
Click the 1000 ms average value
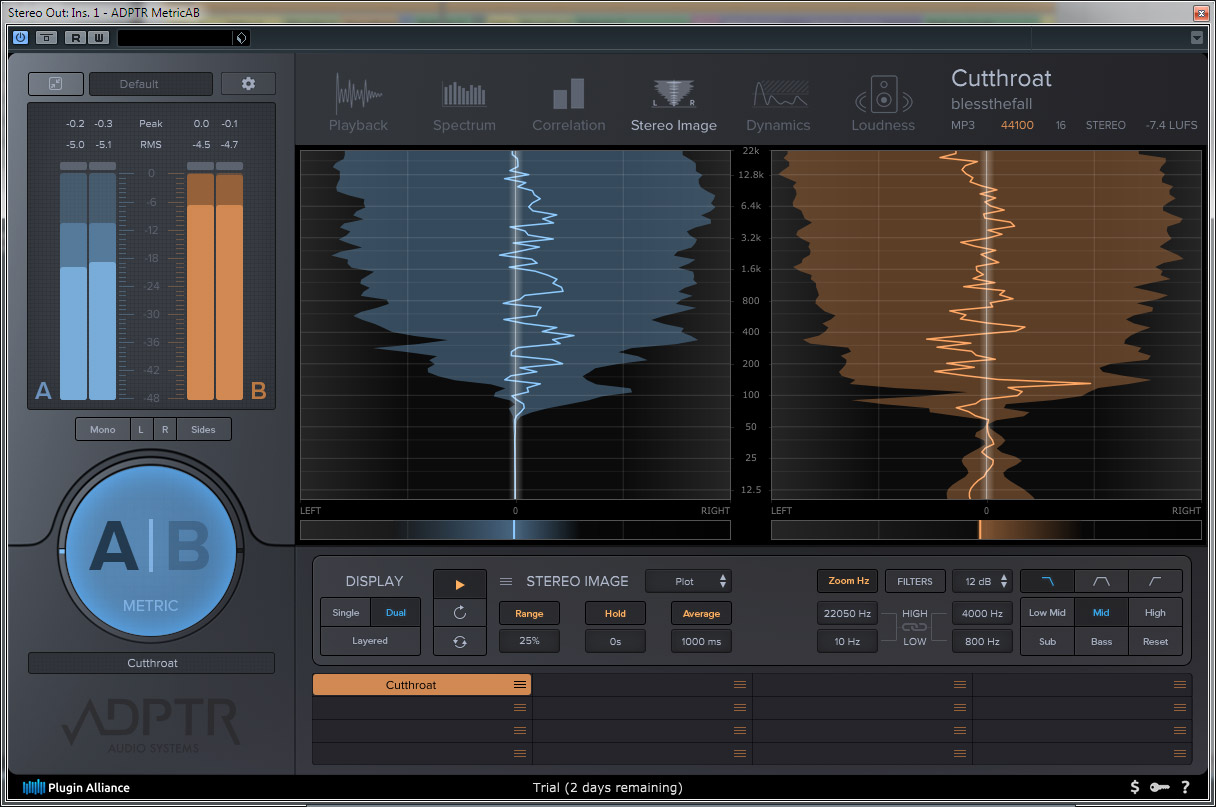[x=701, y=641]
